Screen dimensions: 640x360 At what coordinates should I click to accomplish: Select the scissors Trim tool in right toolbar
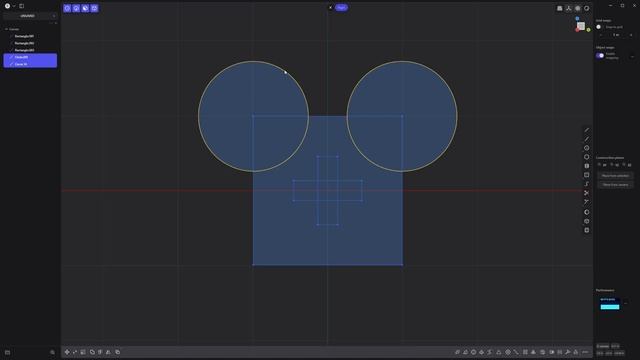pos(587,193)
